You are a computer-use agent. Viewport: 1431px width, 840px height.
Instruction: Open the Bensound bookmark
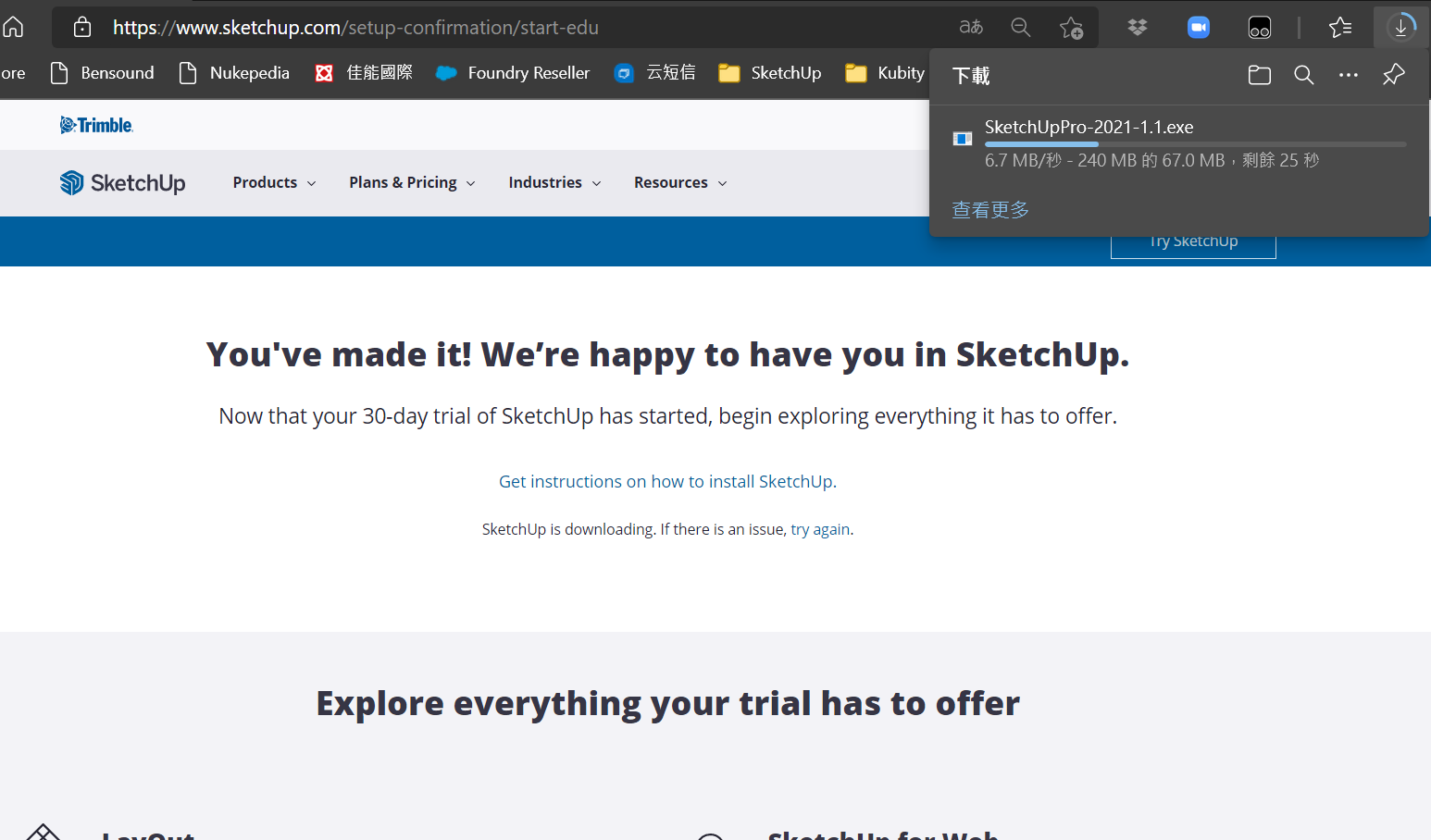[x=102, y=73]
